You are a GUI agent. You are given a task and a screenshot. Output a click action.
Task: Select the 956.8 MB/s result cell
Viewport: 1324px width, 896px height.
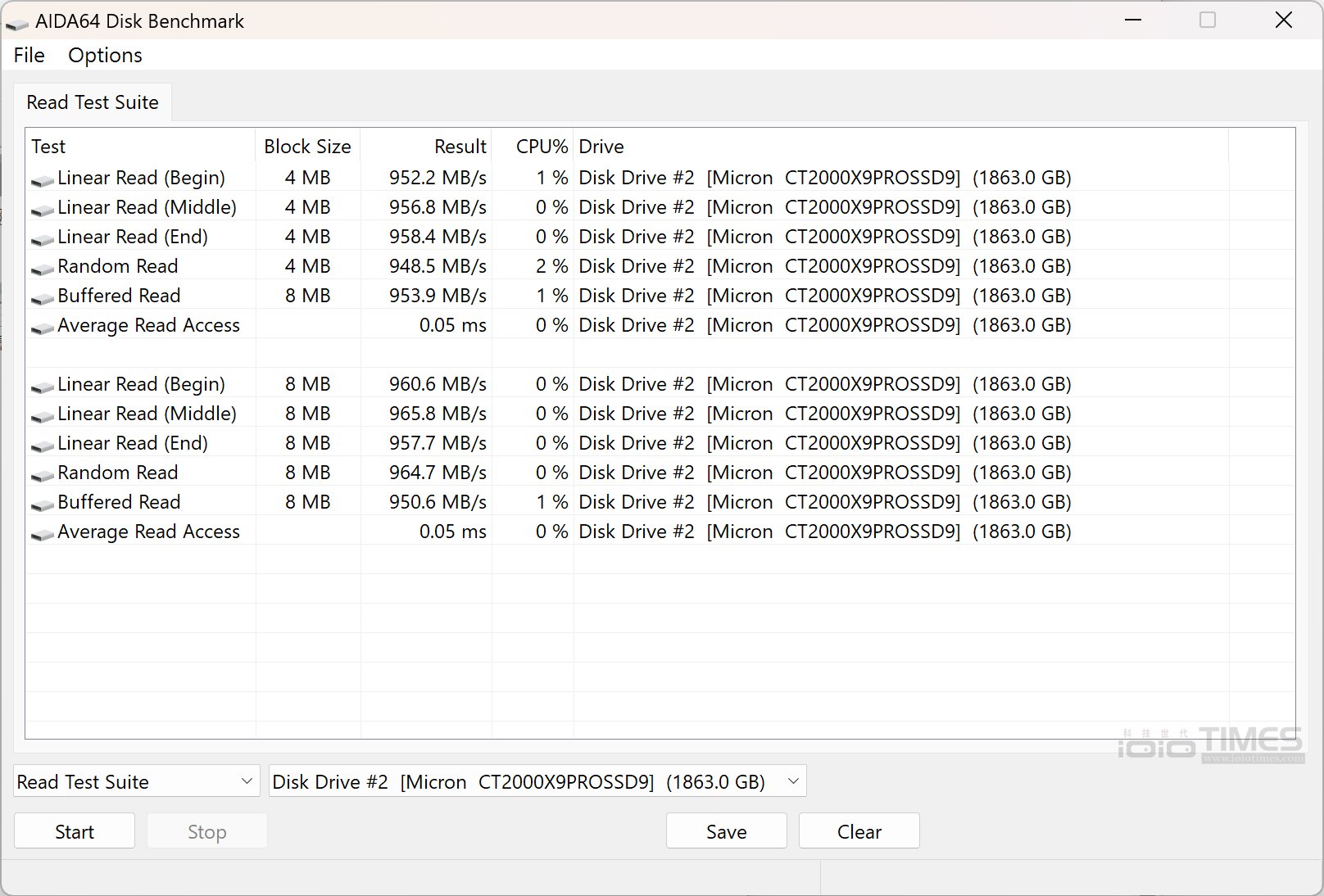pos(438,207)
